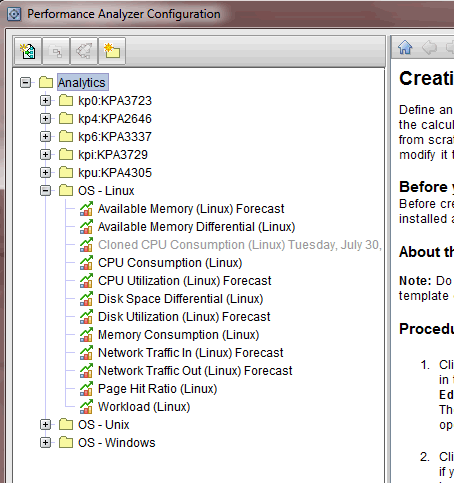Click Performance Analyzer Configuration window icon
Viewport: 454px width, 483px height.
[14, 14]
